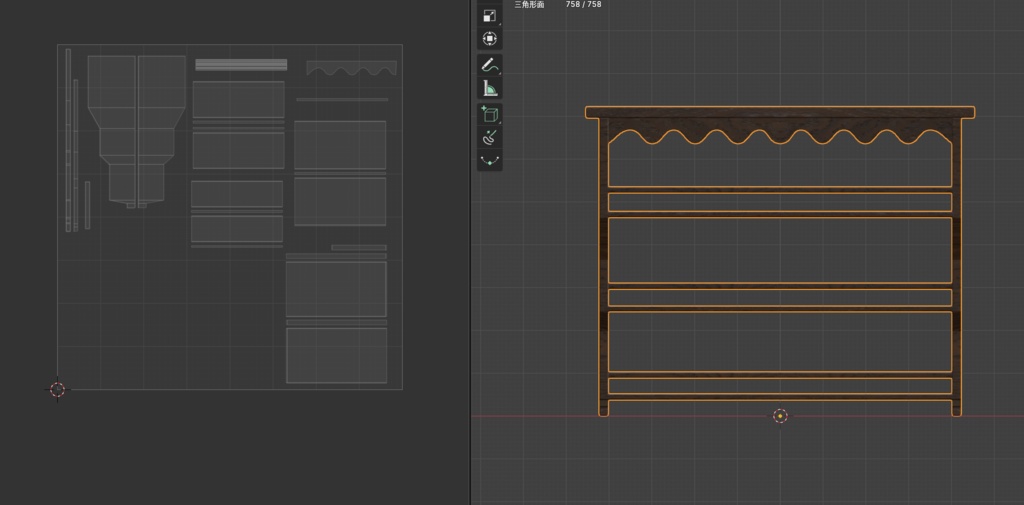1024x505 pixels.
Task: Click the 758 / 758 triangle count
Action: pyautogui.click(x=583, y=5)
